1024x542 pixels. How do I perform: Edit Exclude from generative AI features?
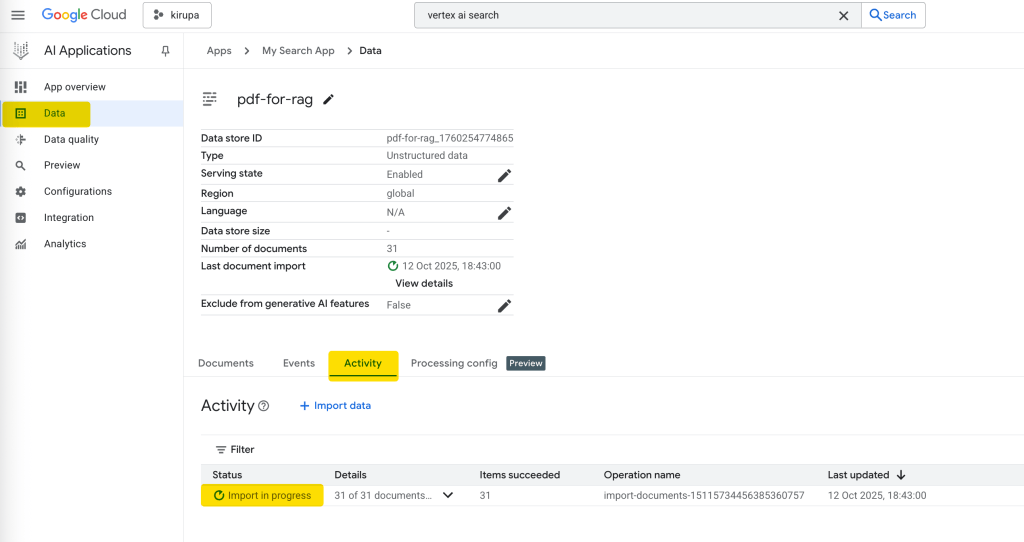(x=504, y=305)
